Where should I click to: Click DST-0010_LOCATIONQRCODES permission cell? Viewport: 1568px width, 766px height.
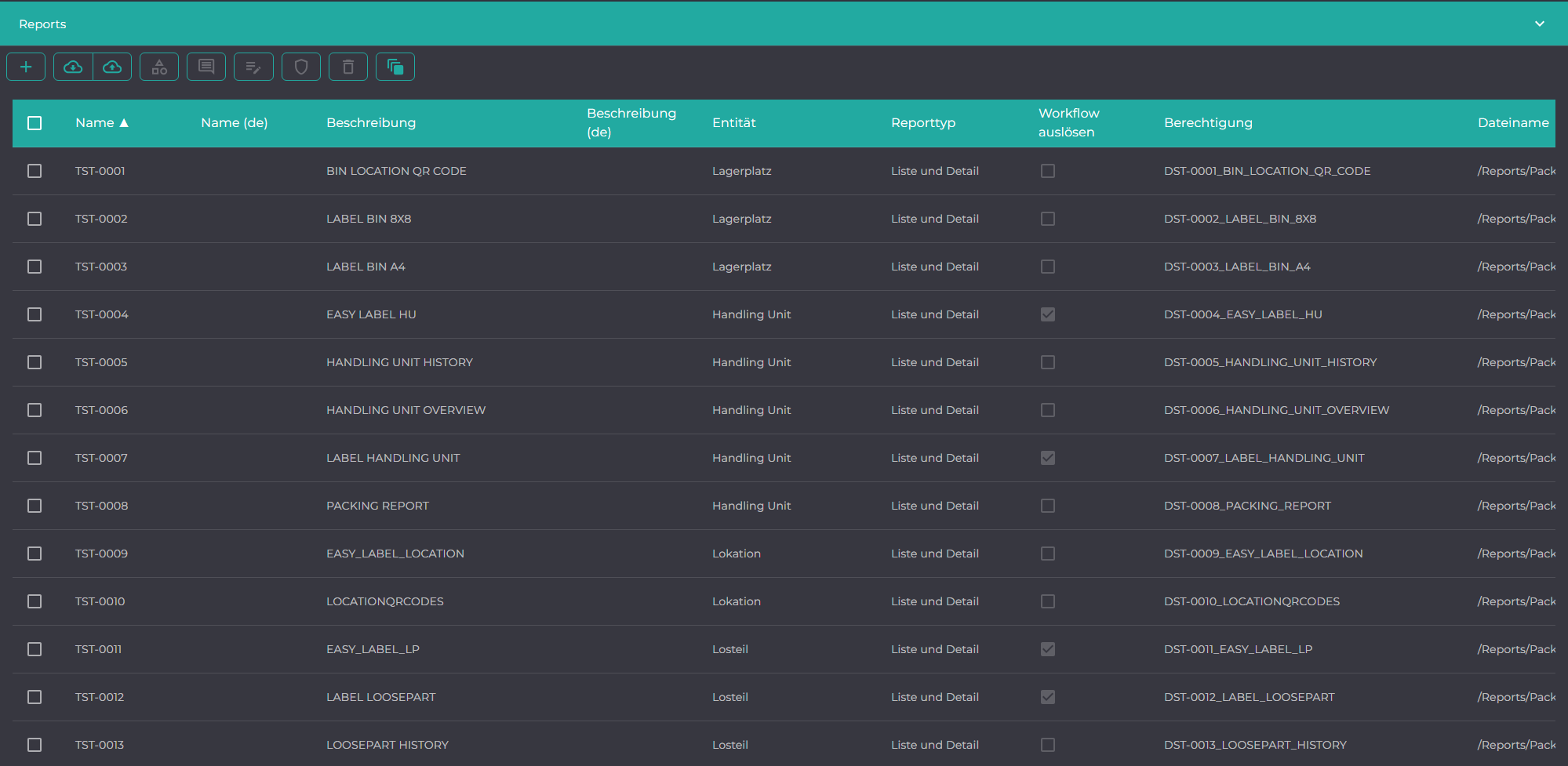[x=1252, y=601]
